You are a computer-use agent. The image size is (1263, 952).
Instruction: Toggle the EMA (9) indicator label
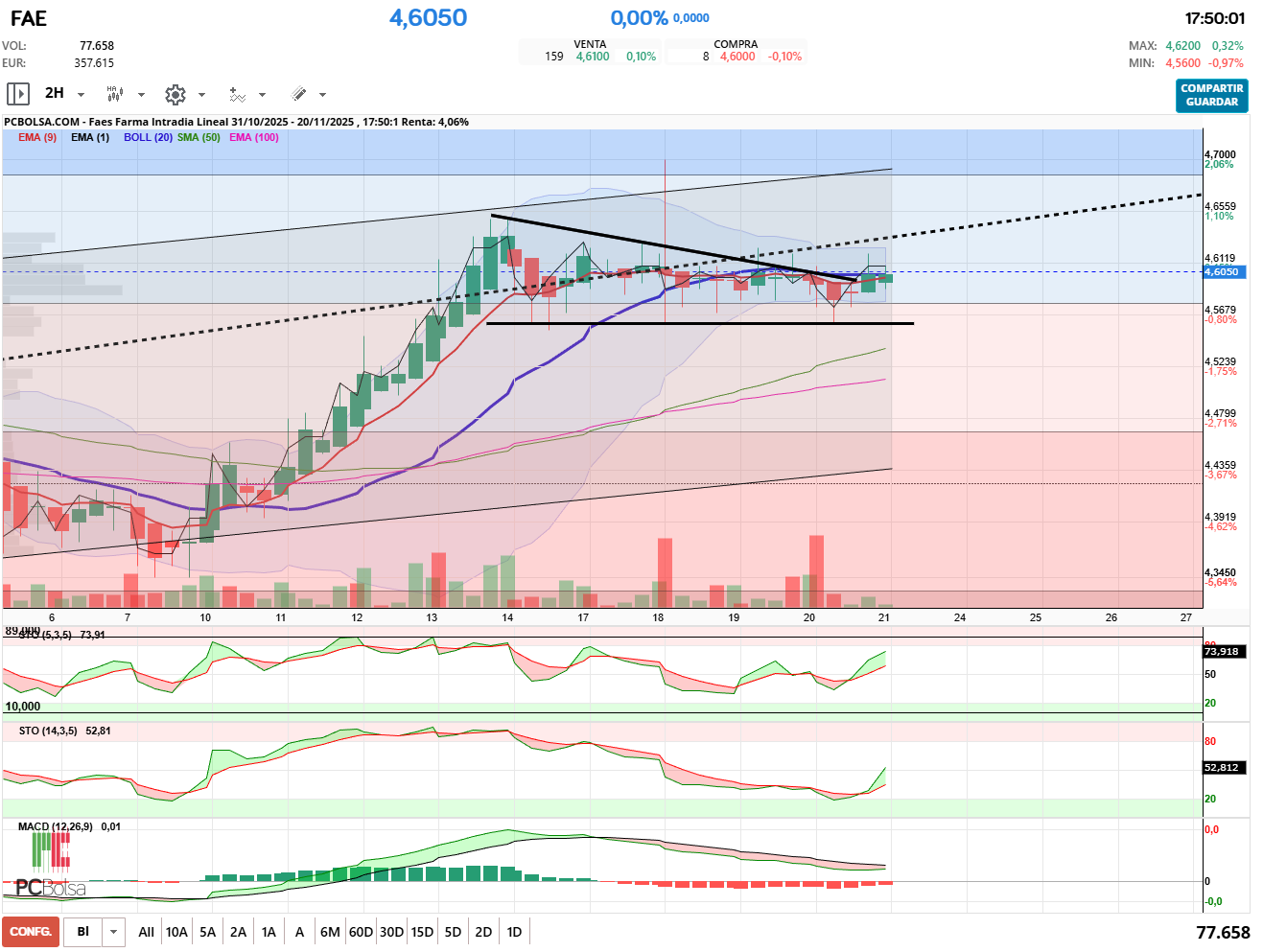37,137
